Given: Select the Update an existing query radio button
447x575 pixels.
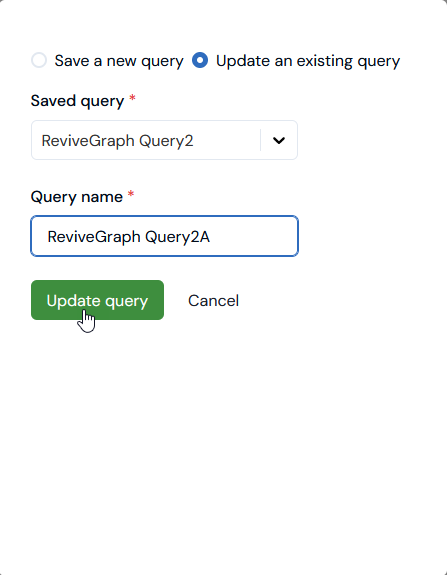Looking at the screenshot, I should 200,61.
